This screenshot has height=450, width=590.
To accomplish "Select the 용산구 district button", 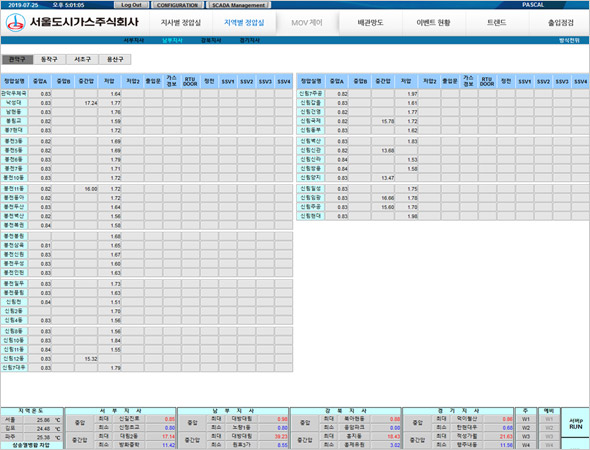I will click(115, 59).
